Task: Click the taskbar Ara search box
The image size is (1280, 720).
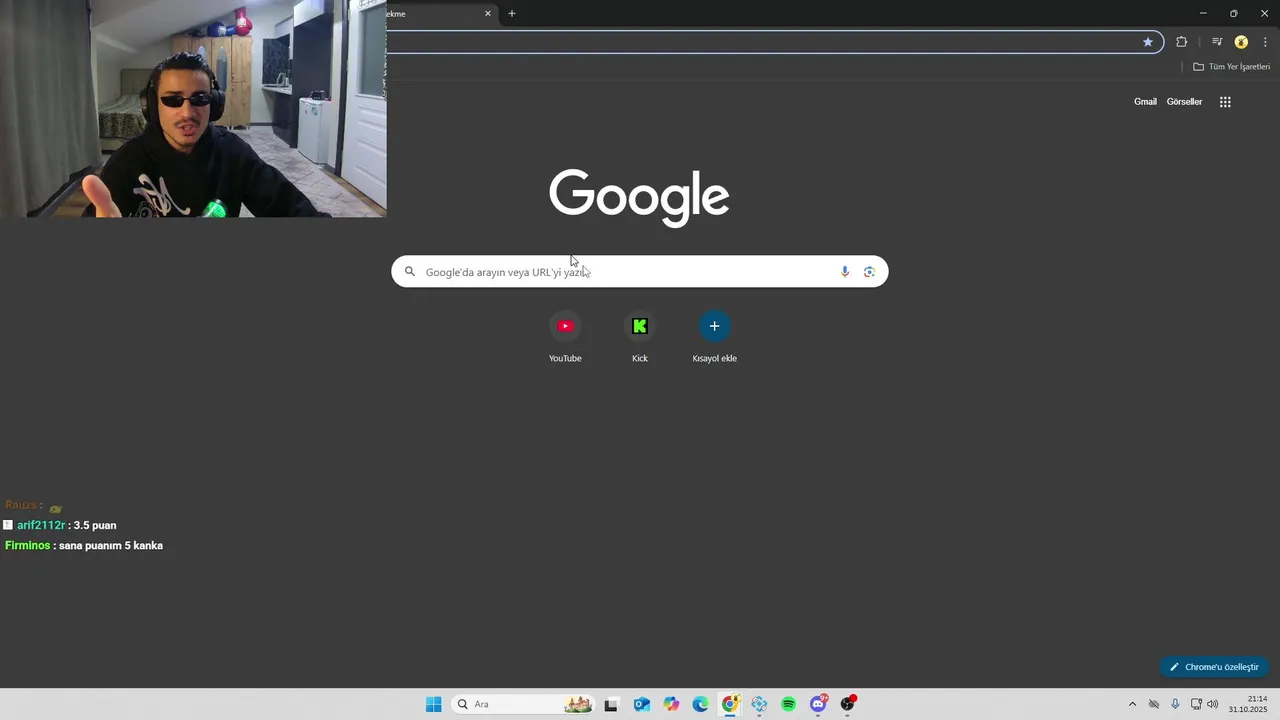Action: 522,704
